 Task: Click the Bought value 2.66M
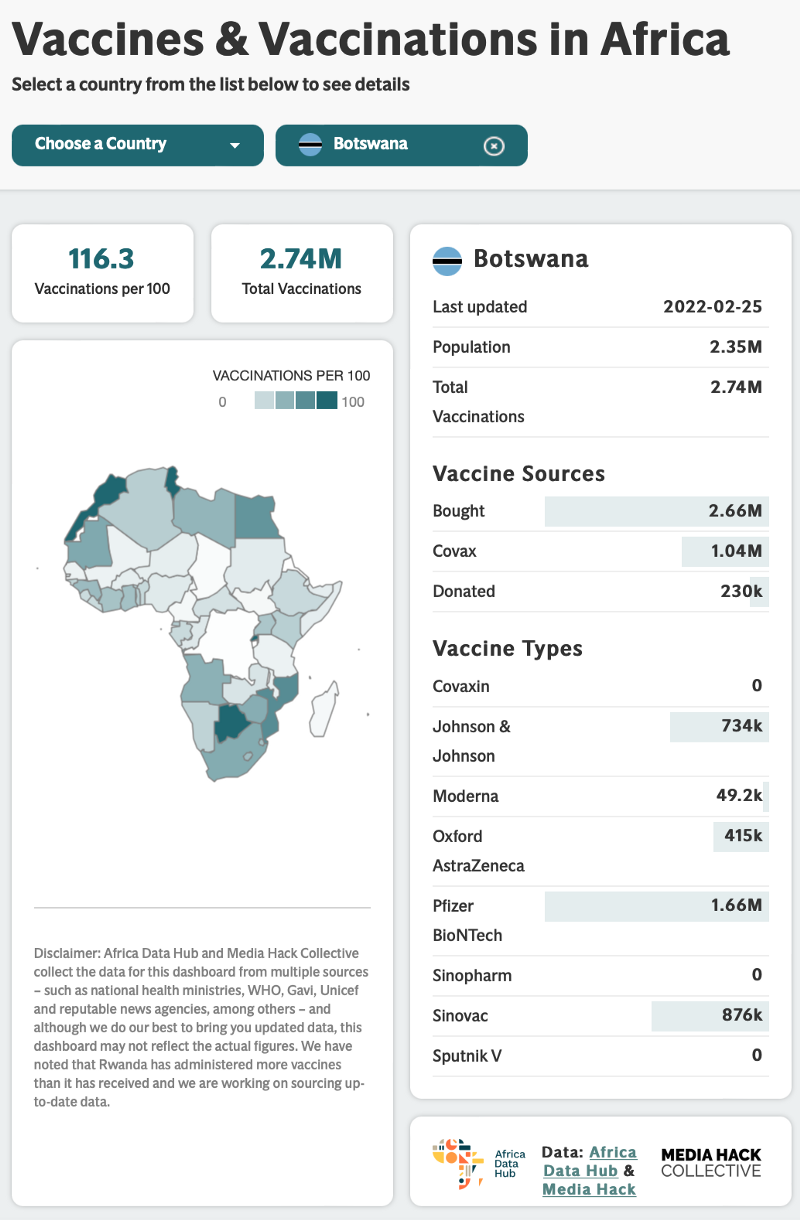pos(735,511)
